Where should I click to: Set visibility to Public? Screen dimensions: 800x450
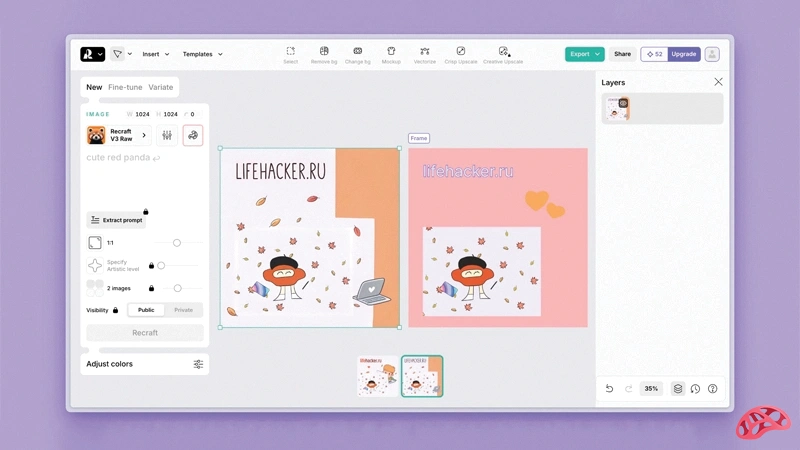146,310
